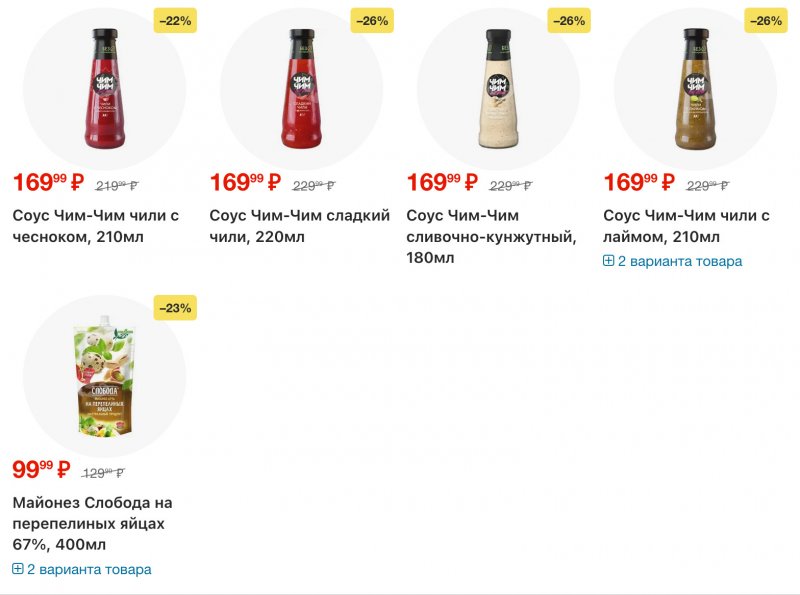Click the 99.99 ₽ mayonnaise price

click(41, 470)
